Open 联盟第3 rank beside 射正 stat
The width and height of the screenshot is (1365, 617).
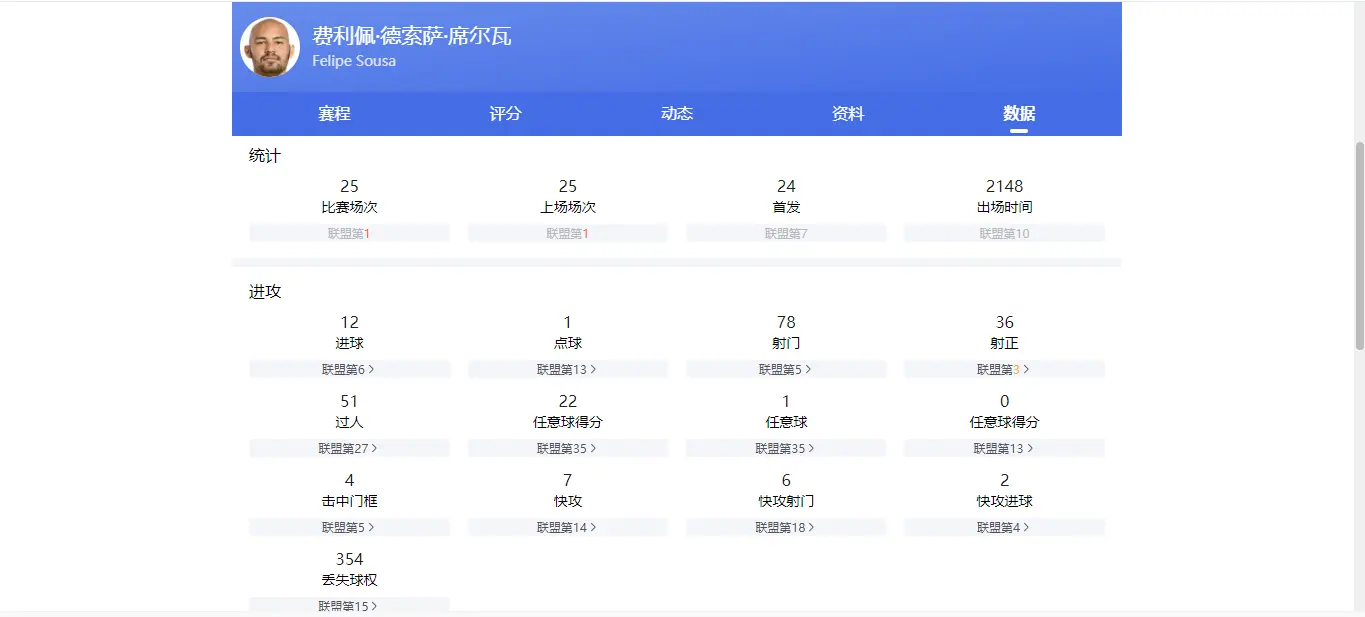click(x=1004, y=369)
